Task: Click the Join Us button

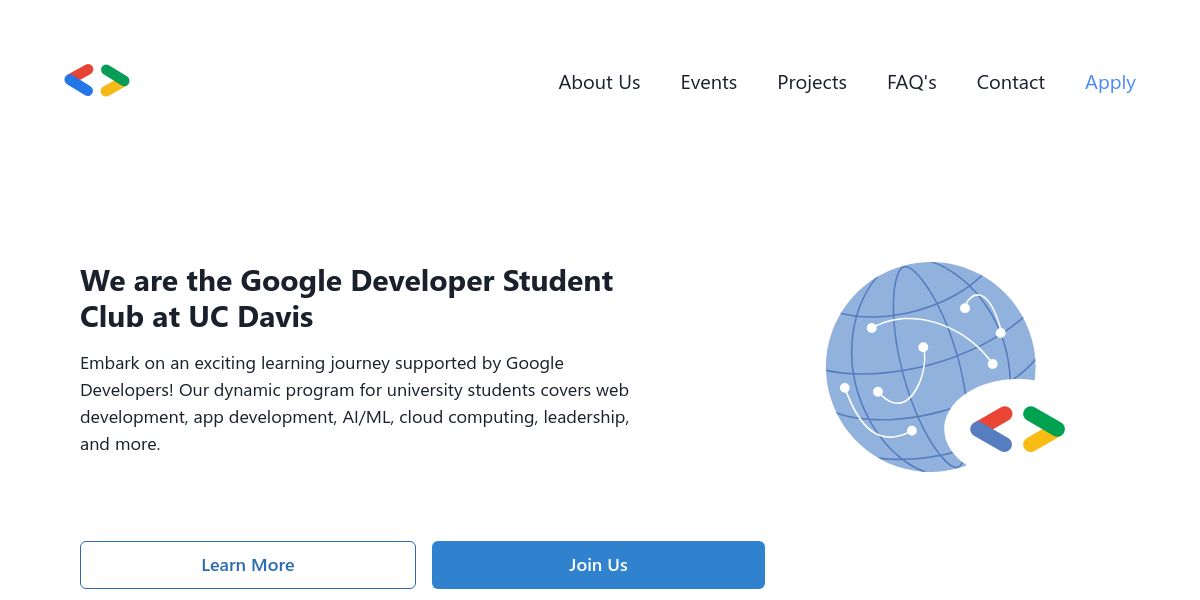Action: (x=598, y=565)
